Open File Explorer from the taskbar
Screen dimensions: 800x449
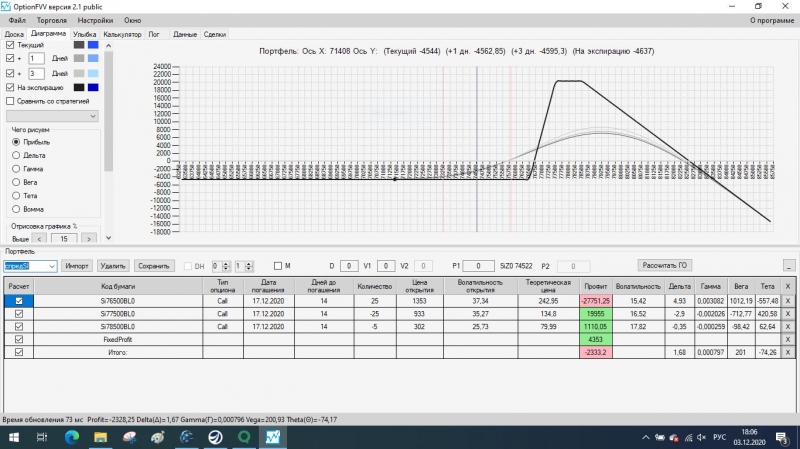point(101,437)
